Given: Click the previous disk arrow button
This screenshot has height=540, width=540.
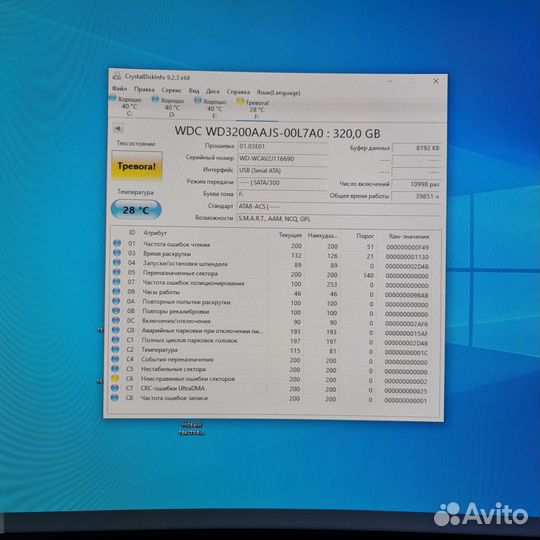Looking at the screenshot, I should click(x=118, y=128).
